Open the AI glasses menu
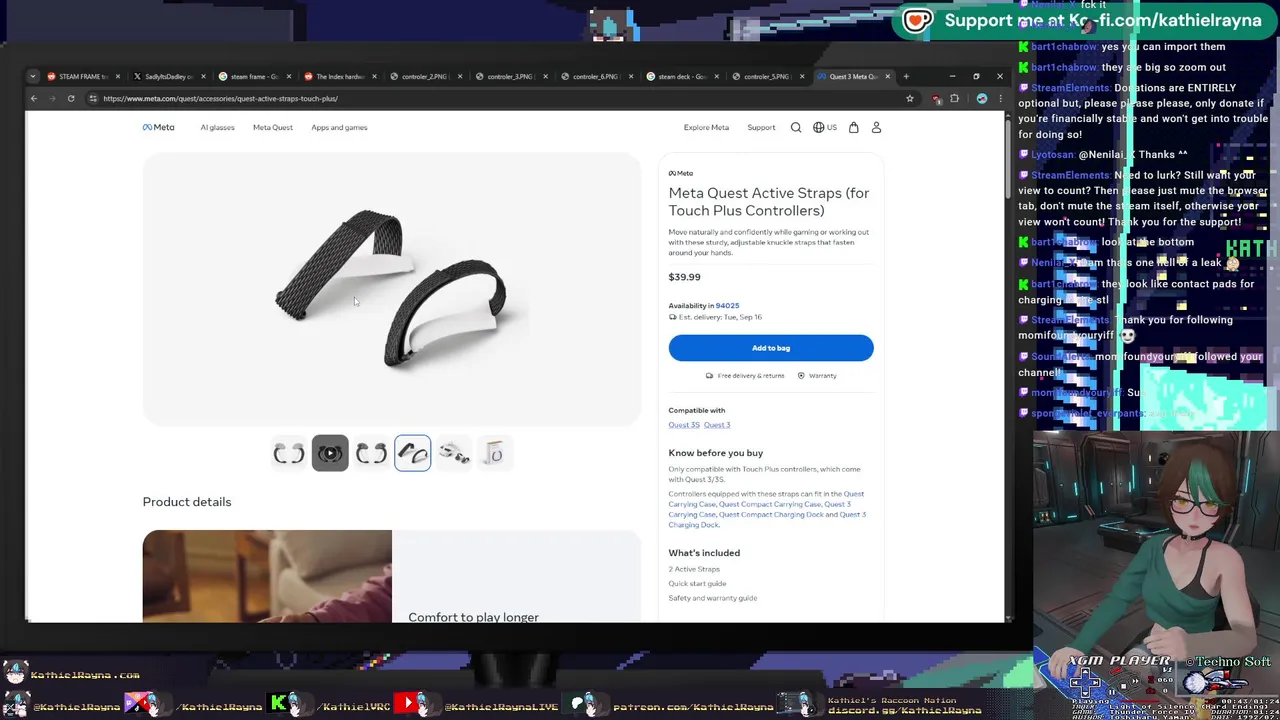The height and width of the screenshot is (720, 1280). [x=217, y=127]
